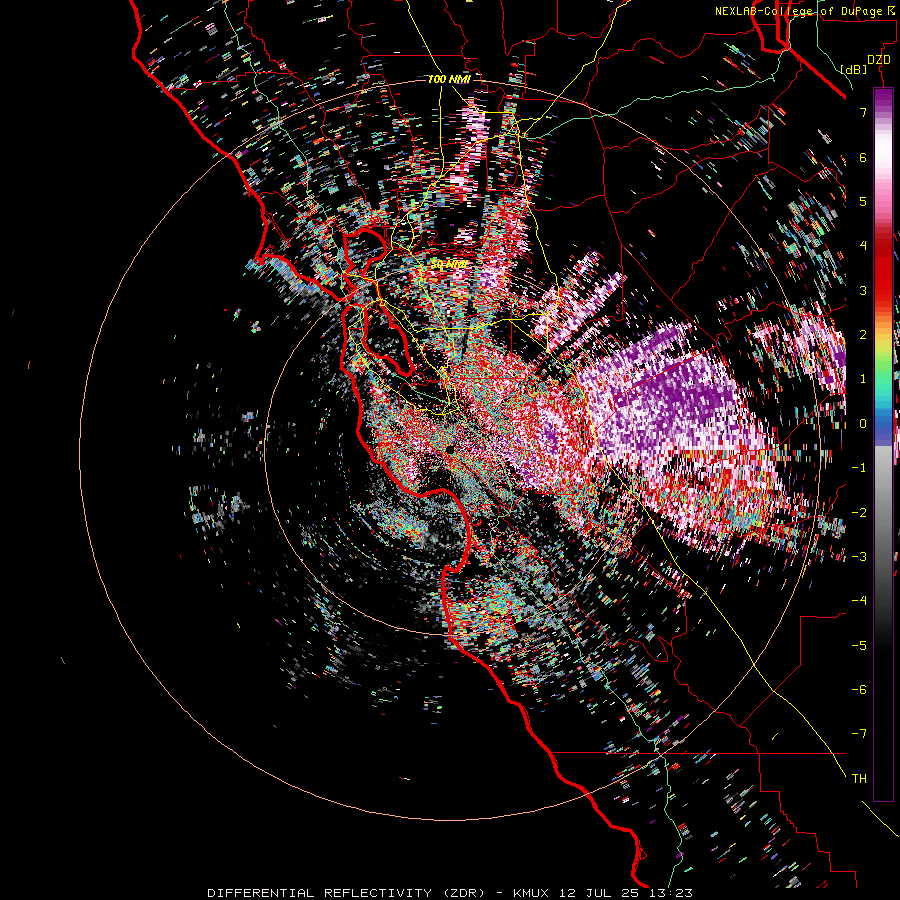Click the -3 value on the color scale
This screenshot has width=900, height=900.
[859, 557]
